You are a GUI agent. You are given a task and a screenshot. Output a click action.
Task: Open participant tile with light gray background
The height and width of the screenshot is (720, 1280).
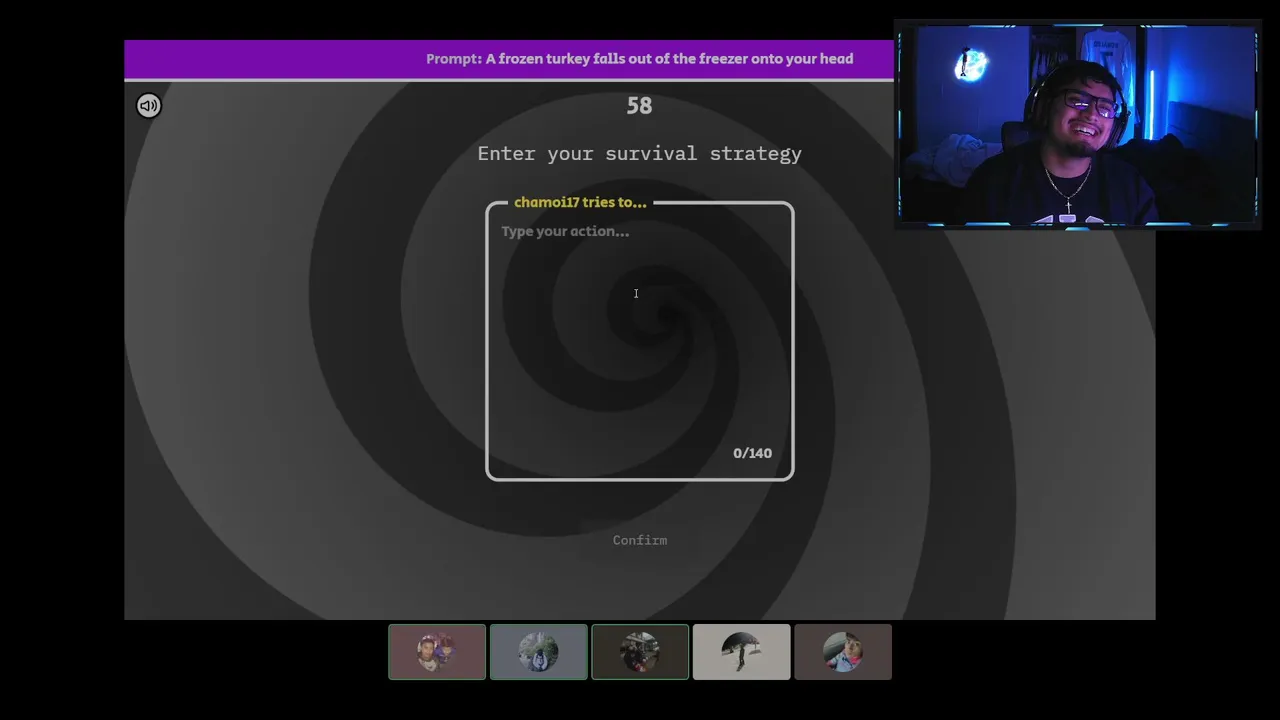742,652
